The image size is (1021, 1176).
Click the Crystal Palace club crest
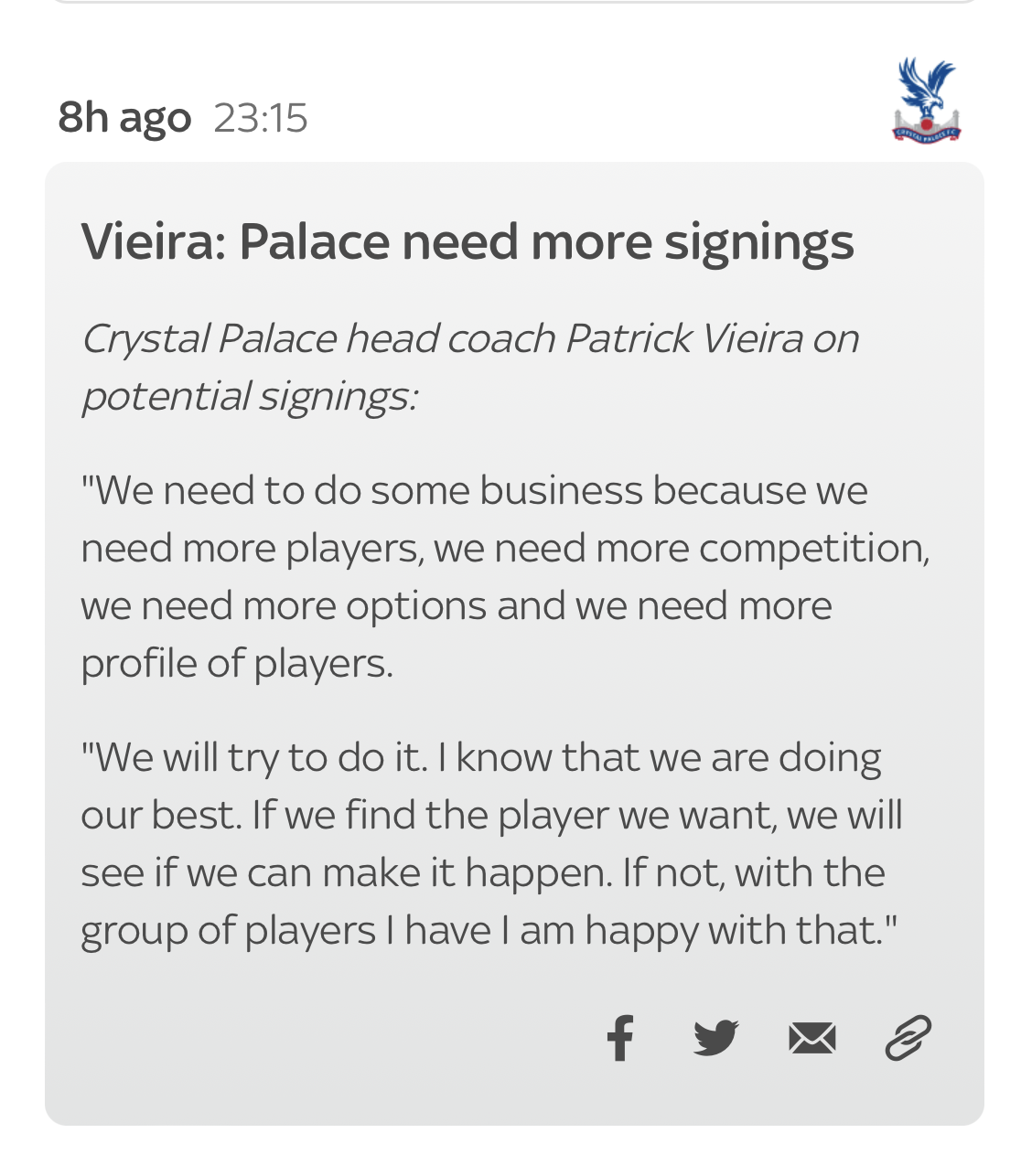coord(926,100)
